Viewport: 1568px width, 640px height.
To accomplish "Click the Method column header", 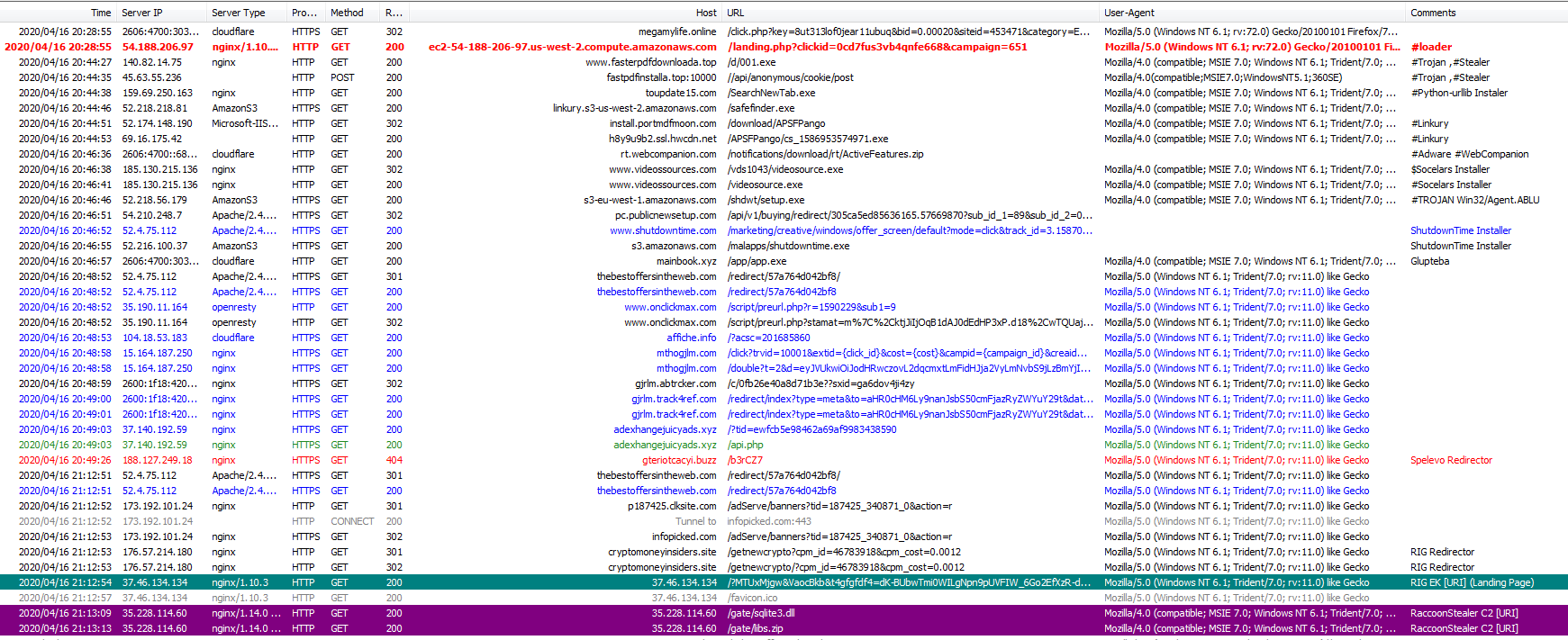I will click(x=347, y=13).
